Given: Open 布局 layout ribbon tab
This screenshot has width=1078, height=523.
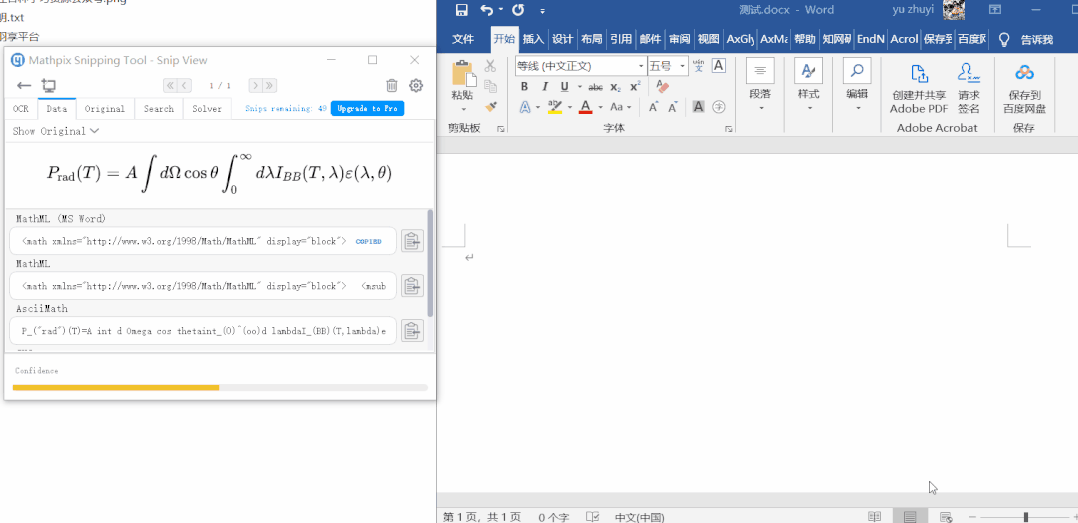Looking at the screenshot, I should [x=591, y=39].
